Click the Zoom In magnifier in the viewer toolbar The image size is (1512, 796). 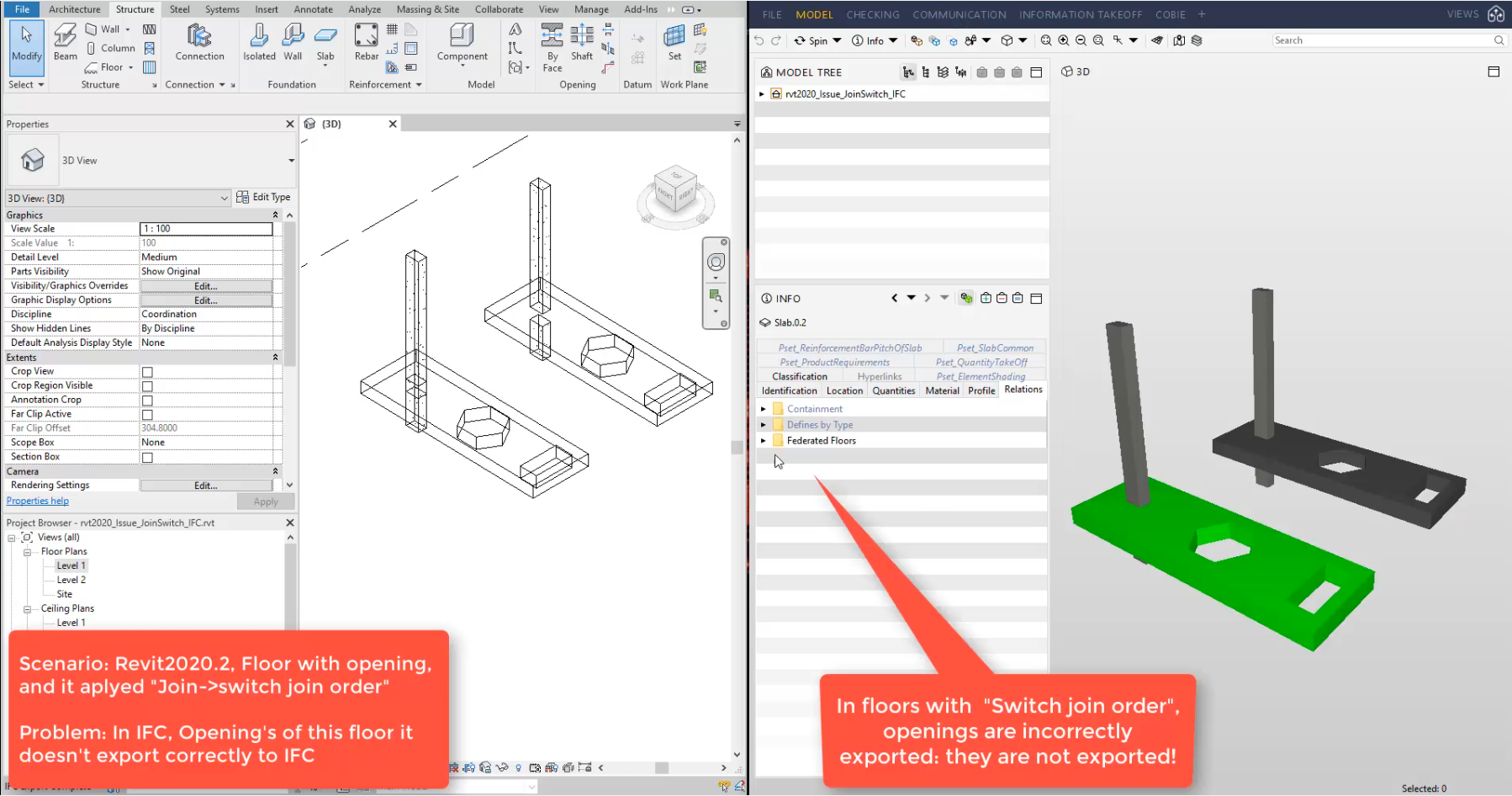pos(1064,40)
